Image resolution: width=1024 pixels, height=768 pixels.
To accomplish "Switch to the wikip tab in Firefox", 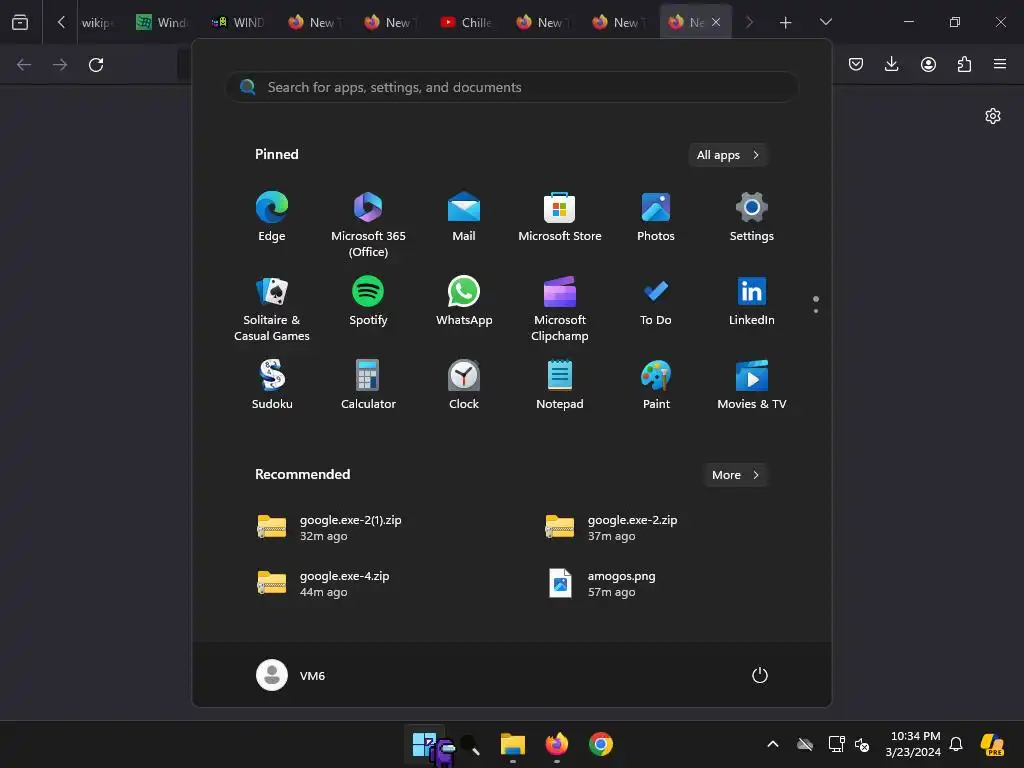I will [98, 22].
